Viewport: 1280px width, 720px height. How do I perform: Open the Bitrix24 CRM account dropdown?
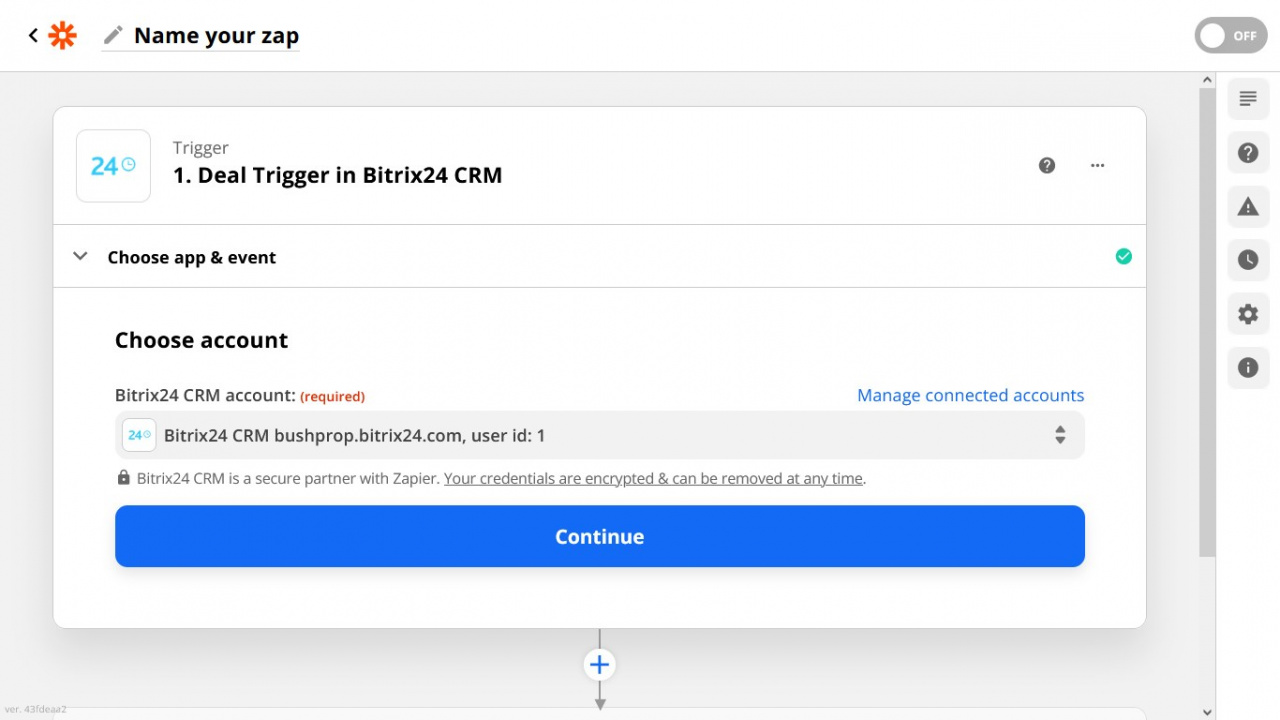600,435
